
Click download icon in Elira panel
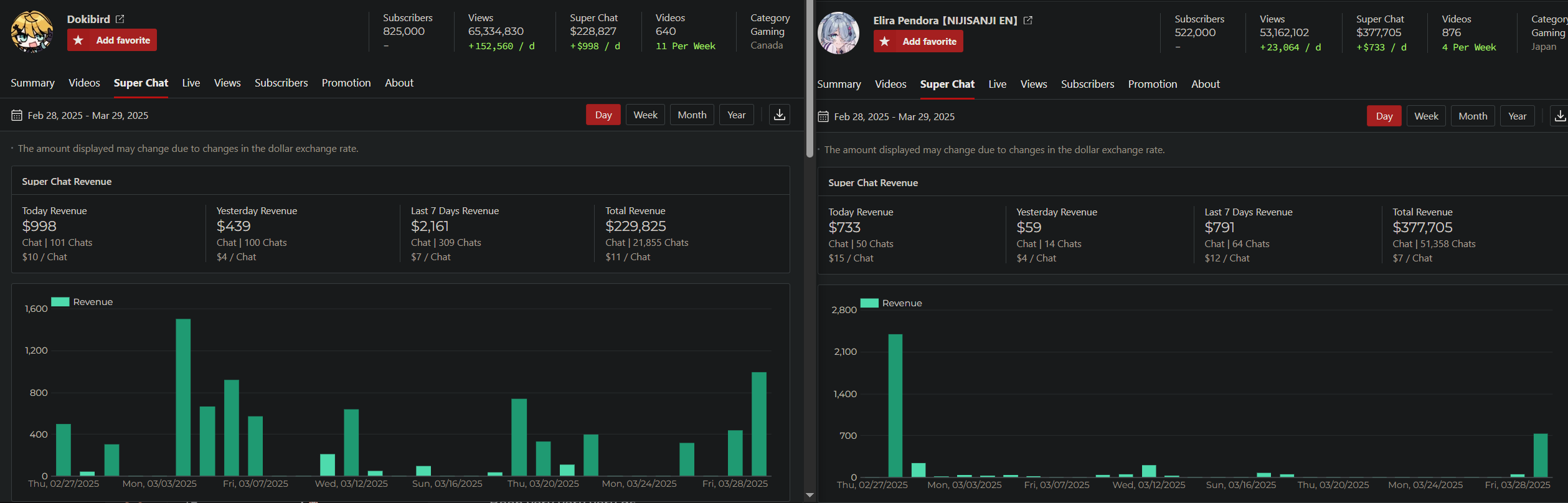click(1559, 116)
